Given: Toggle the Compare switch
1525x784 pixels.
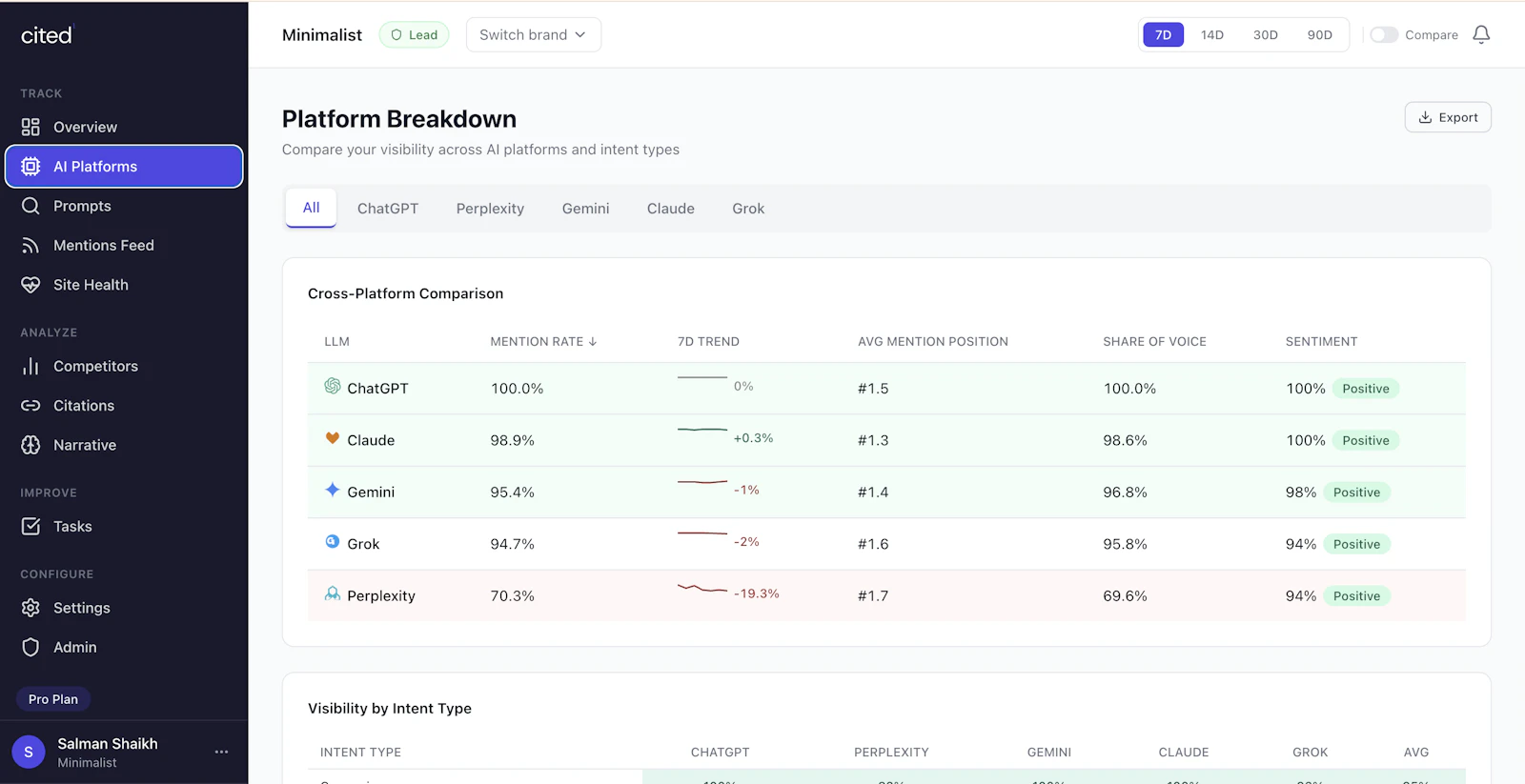Looking at the screenshot, I should coord(1384,35).
